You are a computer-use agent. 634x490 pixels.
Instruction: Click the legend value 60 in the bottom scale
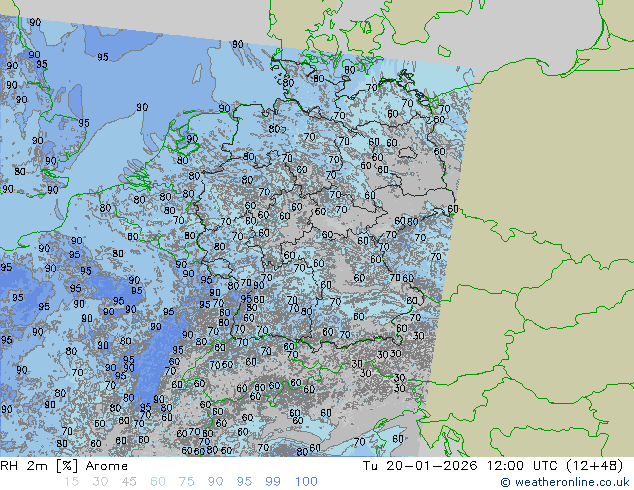click(x=158, y=482)
